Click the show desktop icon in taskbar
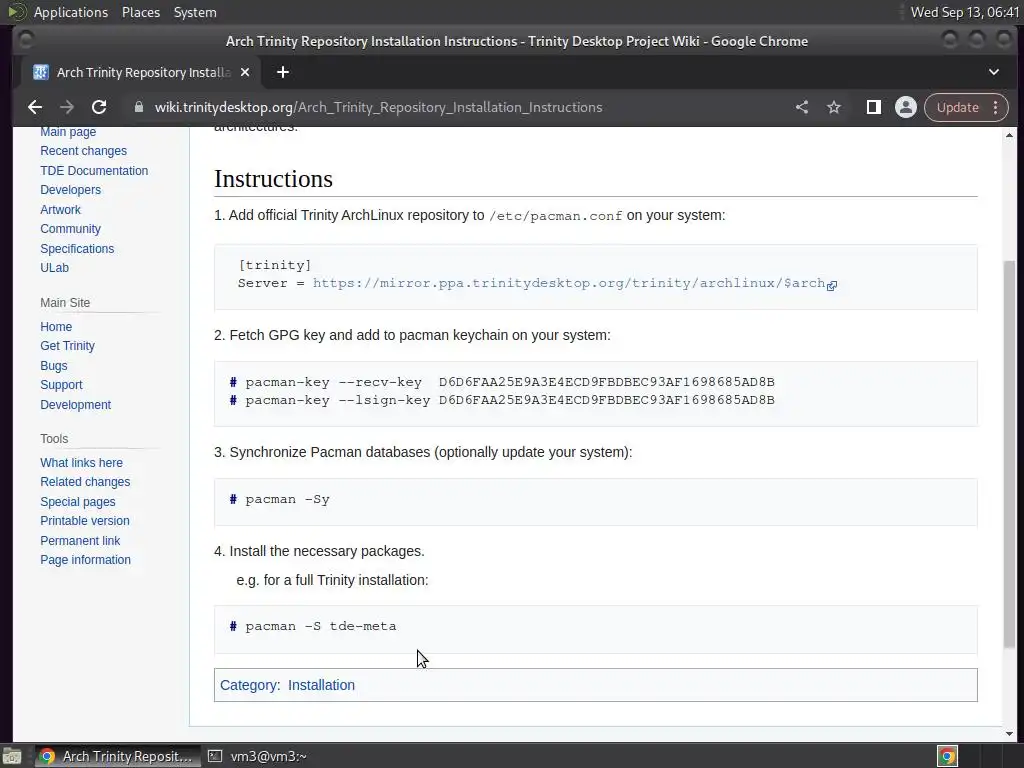Viewport: 1024px width, 768px height. tap(12, 756)
